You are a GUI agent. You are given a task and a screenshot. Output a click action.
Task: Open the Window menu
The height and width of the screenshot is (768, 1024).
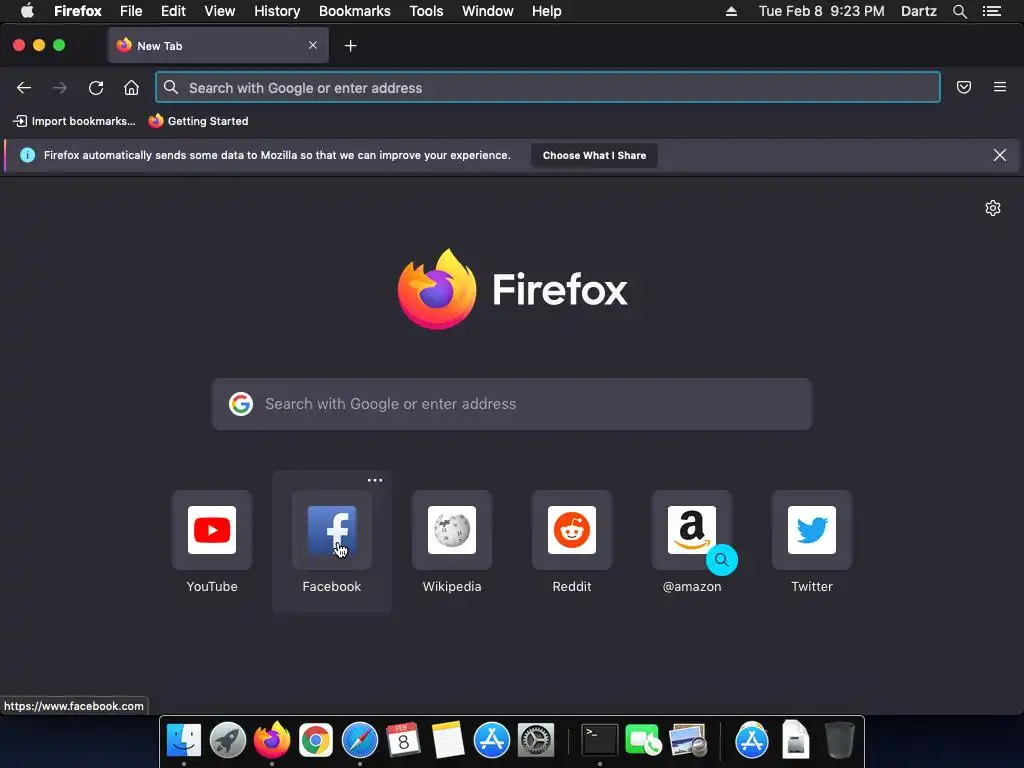(488, 11)
